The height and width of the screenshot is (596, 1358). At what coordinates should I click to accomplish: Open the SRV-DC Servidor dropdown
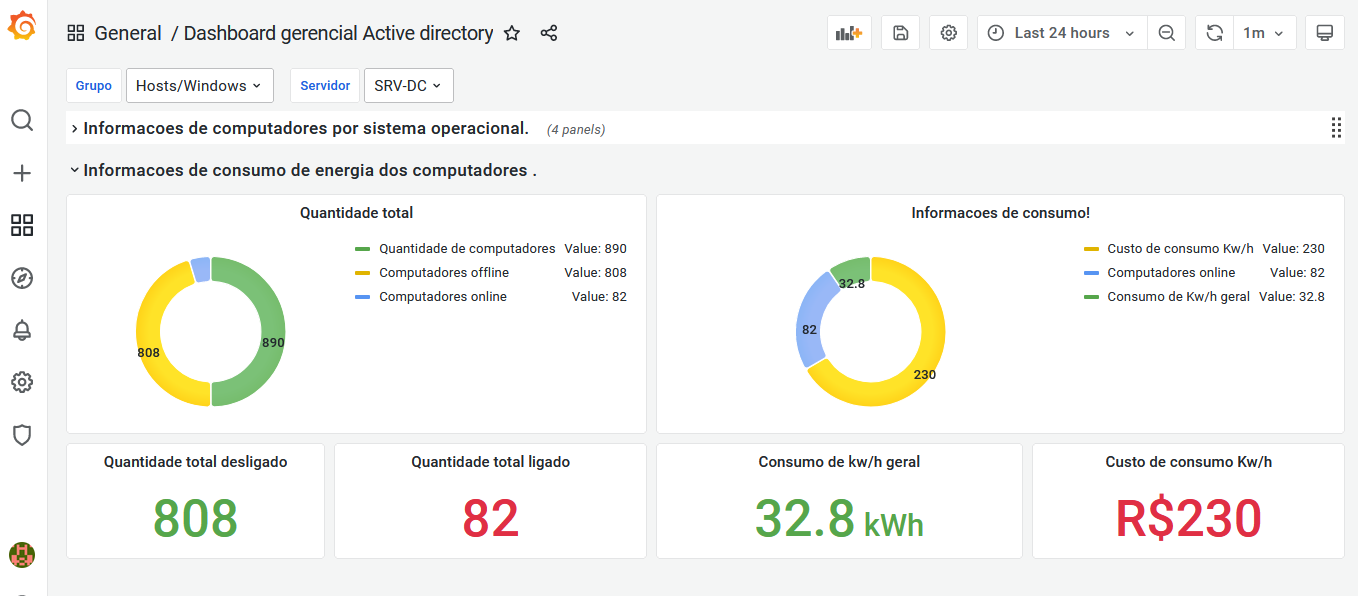click(408, 86)
